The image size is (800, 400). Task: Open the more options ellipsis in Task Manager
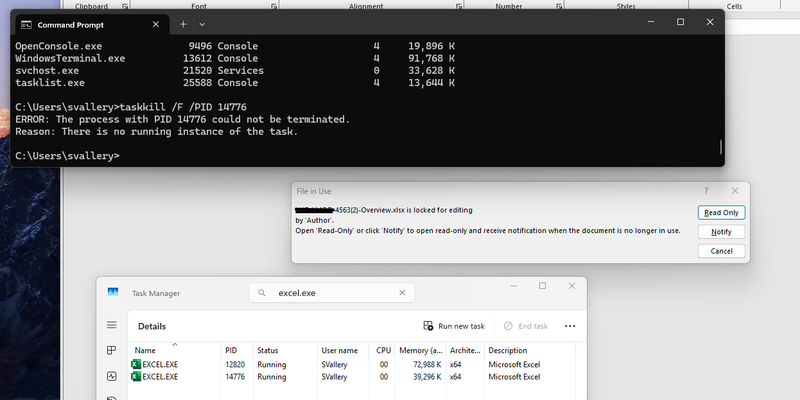pos(570,326)
